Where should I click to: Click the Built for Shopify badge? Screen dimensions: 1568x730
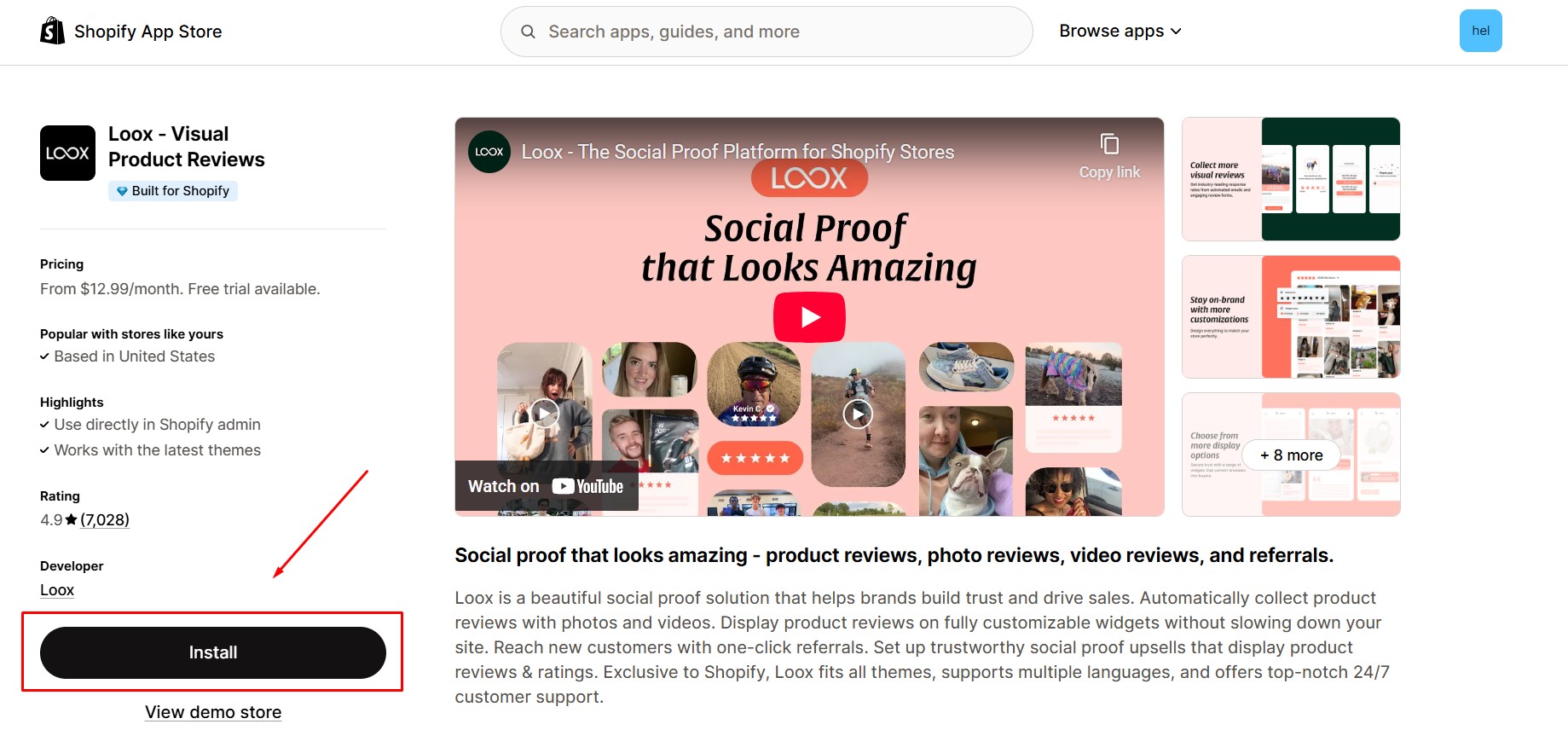tap(173, 191)
